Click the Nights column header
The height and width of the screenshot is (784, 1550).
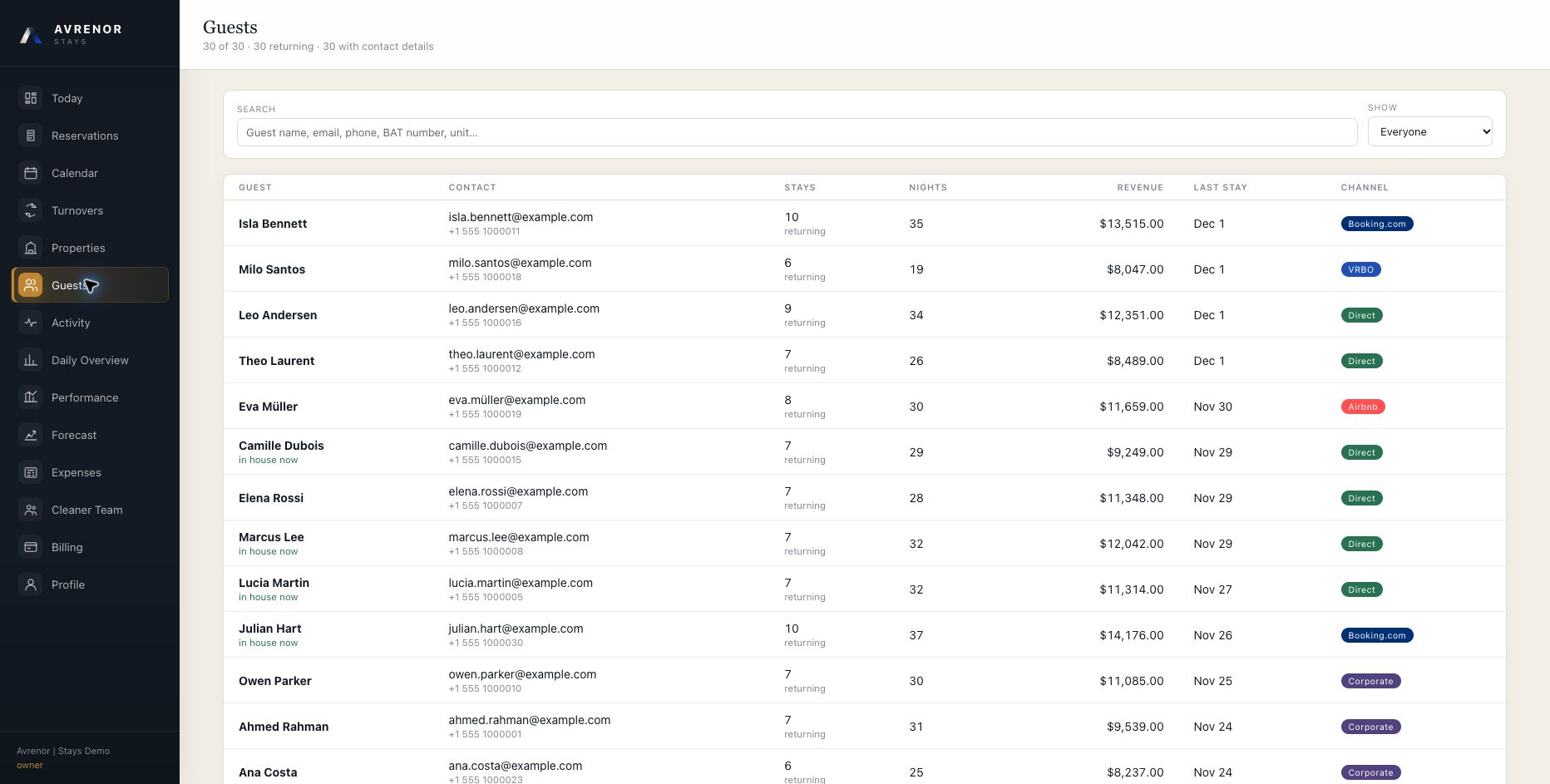[928, 187]
